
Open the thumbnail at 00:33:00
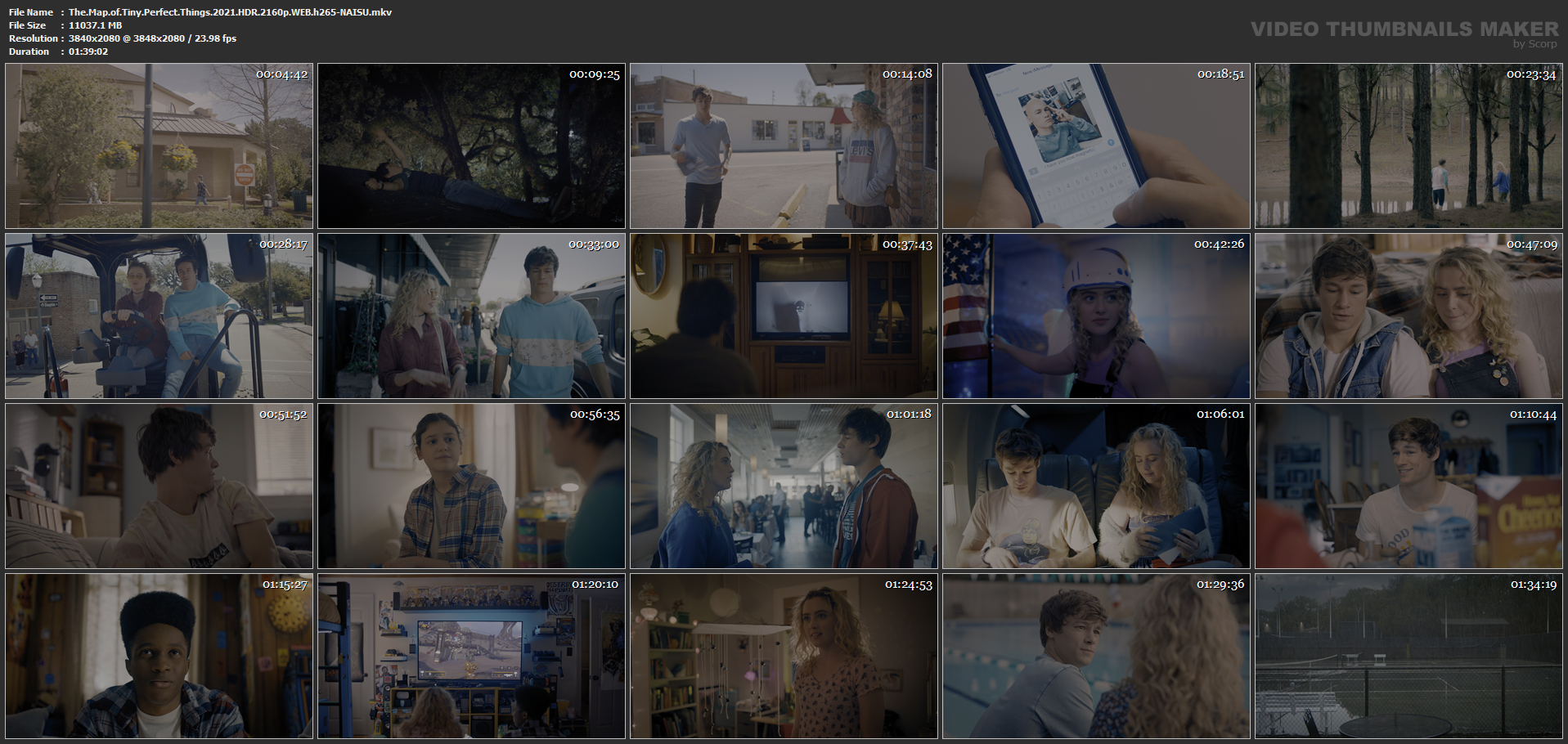[x=471, y=316]
